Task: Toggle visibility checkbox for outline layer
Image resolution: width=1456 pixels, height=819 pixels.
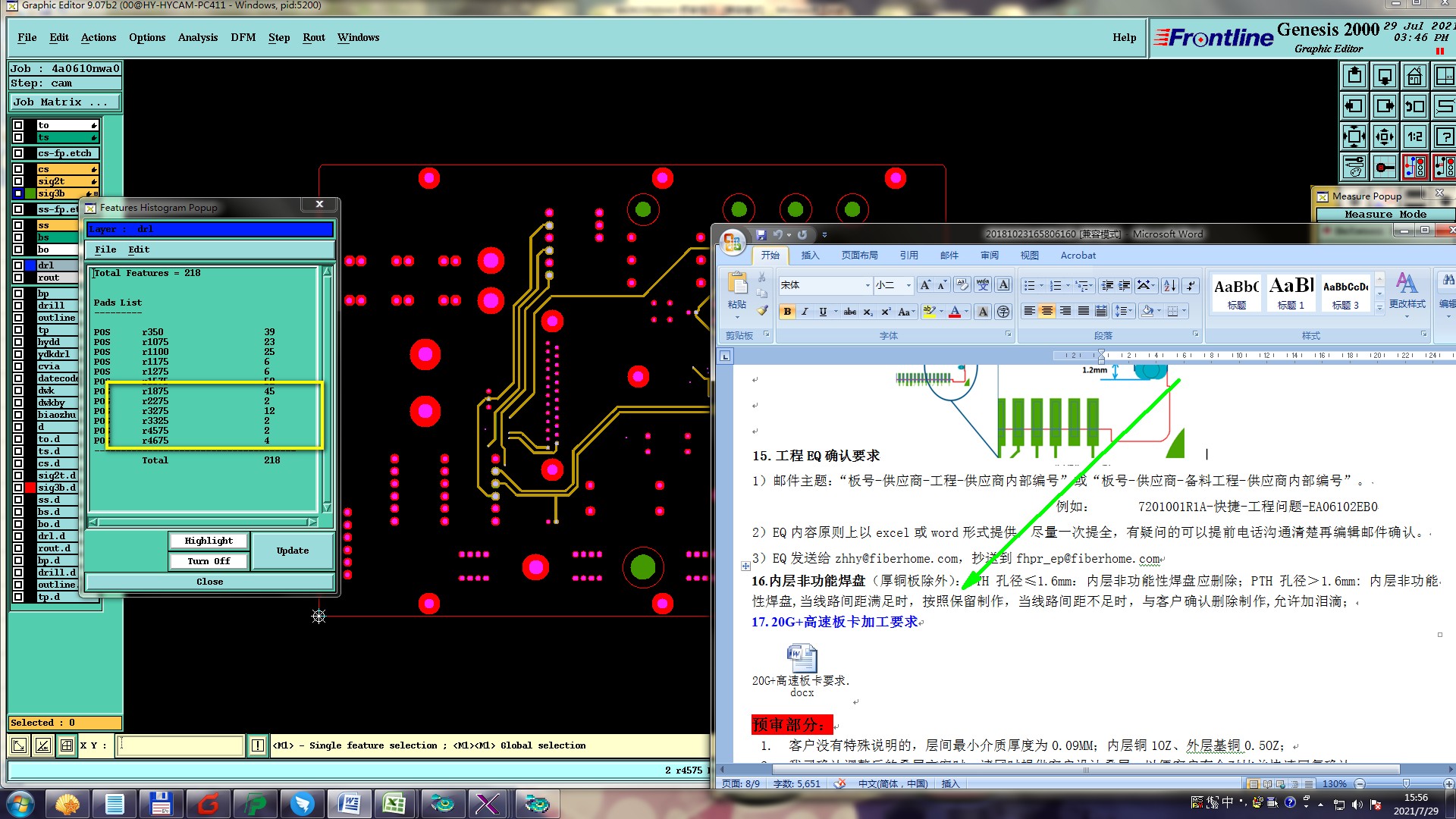Action: coord(18,318)
